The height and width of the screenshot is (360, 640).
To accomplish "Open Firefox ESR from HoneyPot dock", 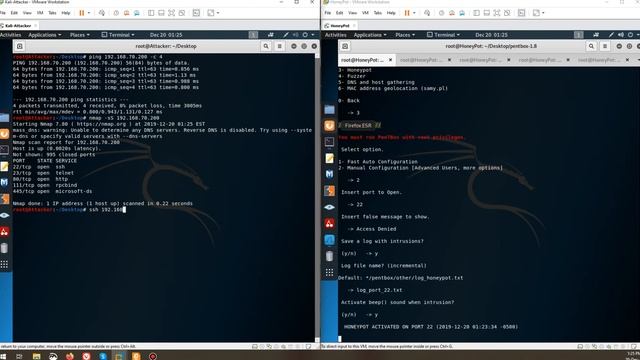I will [x=329, y=126].
